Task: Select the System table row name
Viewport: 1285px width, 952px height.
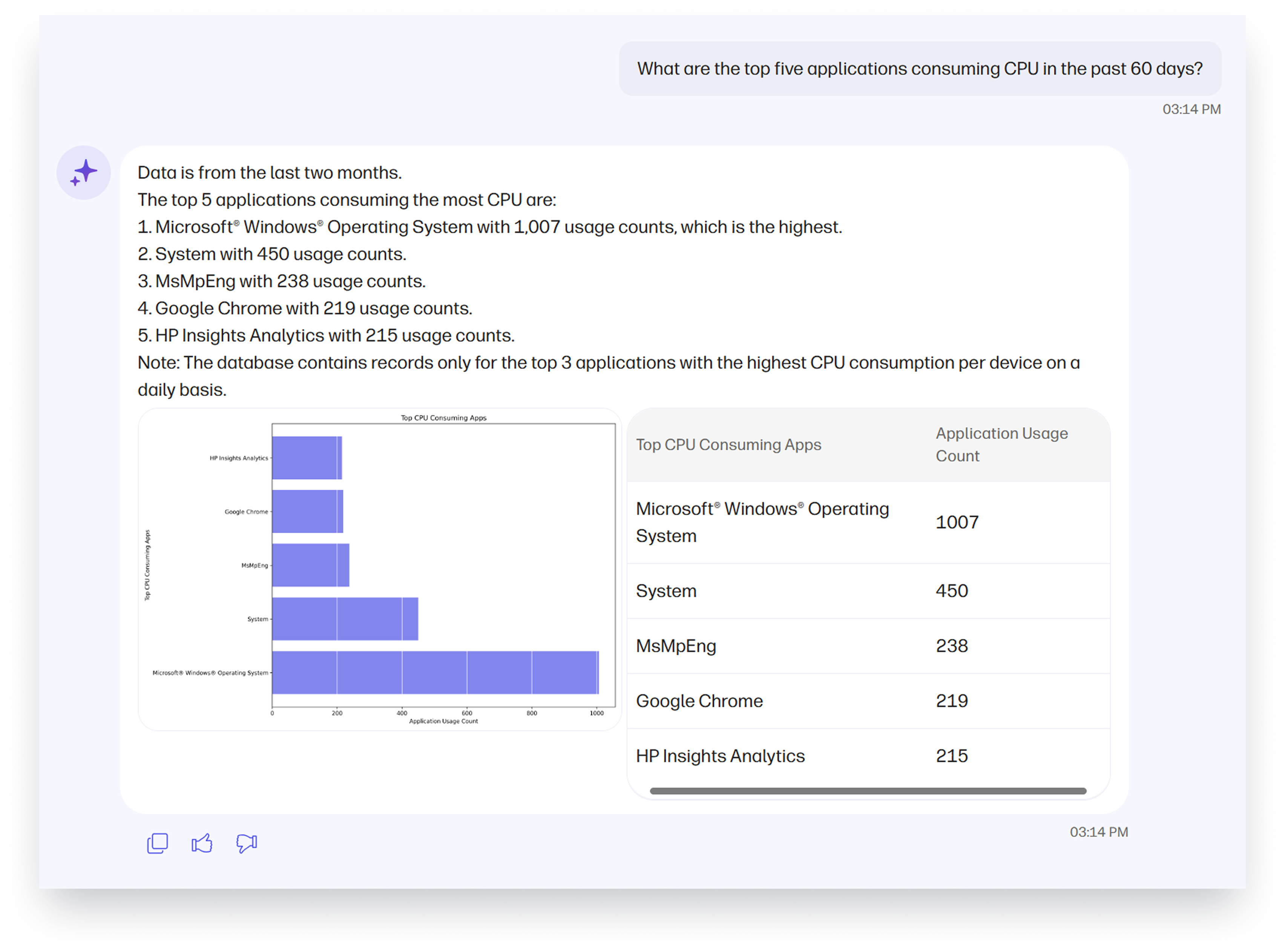Action: click(666, 591)
